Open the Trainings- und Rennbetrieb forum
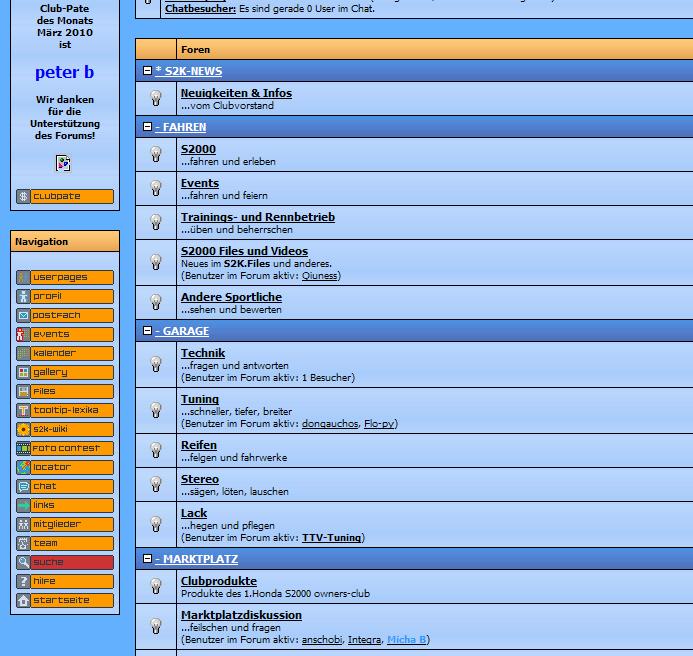The image size is (693, 656). pyautogui.click(x=257, y=217)
